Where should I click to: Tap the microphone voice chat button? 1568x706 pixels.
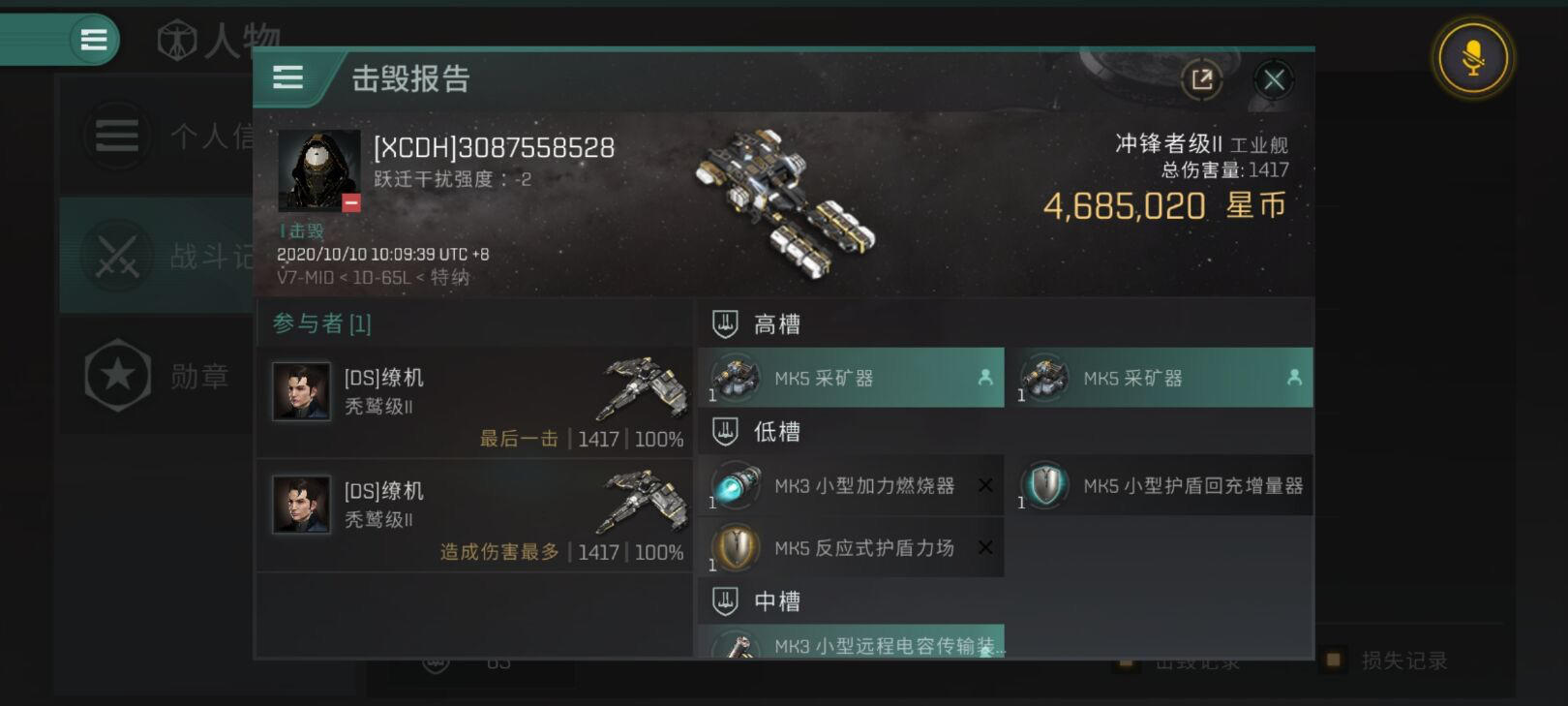click(x=1472, y=57)
